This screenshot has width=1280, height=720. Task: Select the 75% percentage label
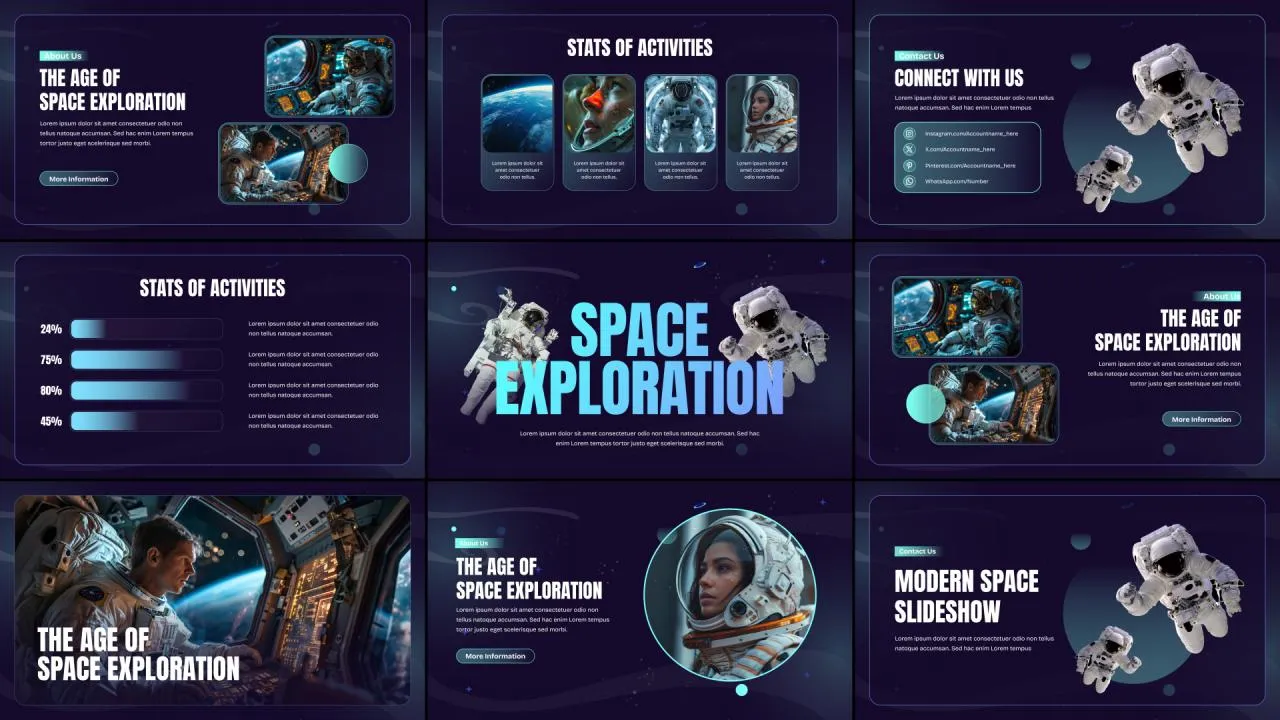click(x=51, y=360)
